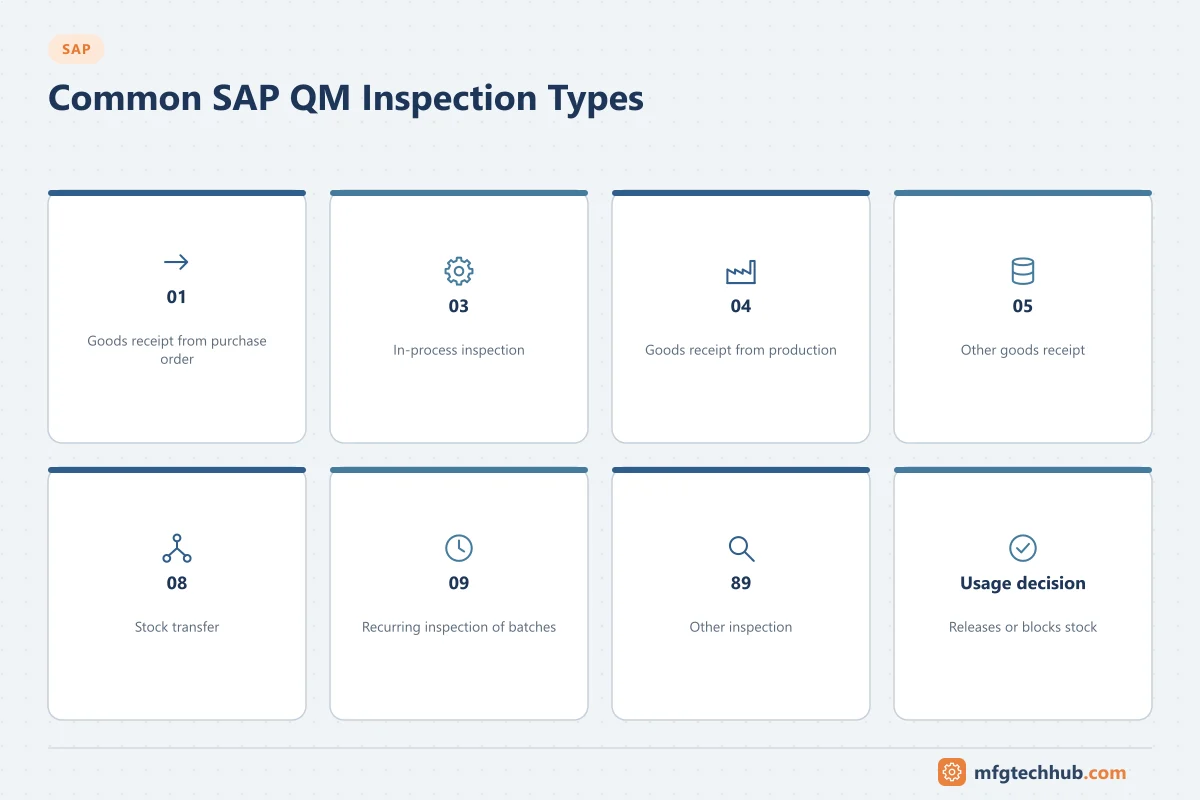The width and height of the screenshot is (1200, 800).
Task: Select the number 09
Action: pos(459,583)
